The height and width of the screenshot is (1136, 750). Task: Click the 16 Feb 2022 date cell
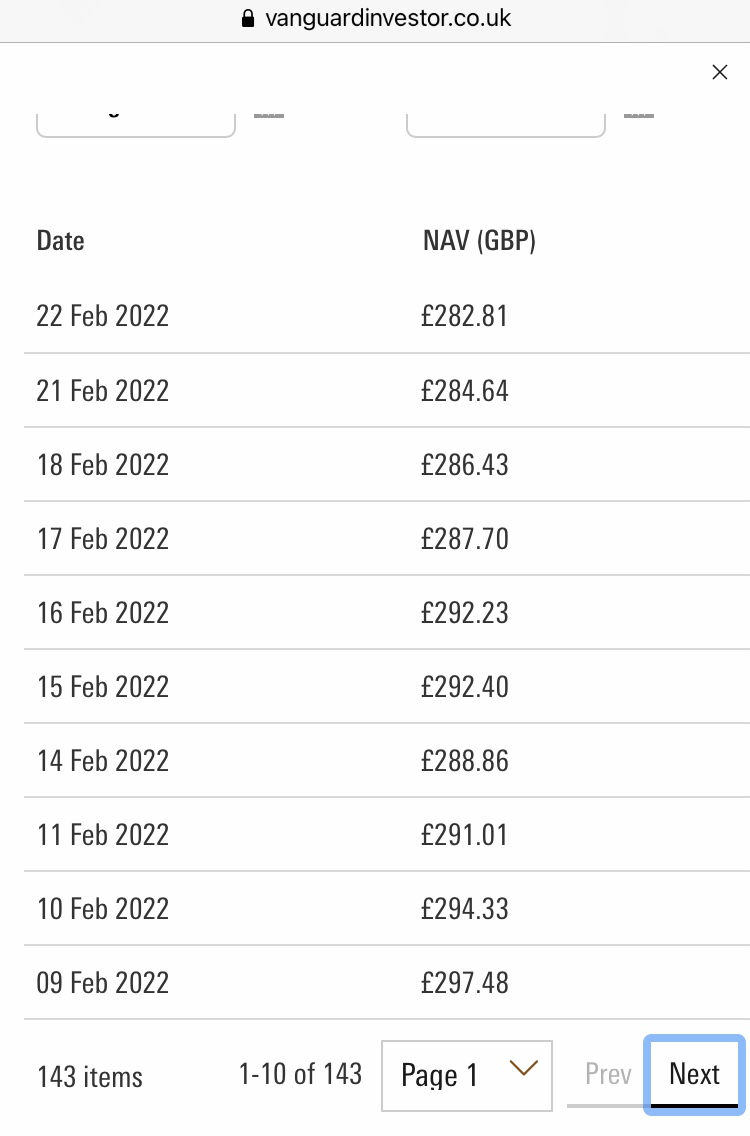click(x=103, y=613)
